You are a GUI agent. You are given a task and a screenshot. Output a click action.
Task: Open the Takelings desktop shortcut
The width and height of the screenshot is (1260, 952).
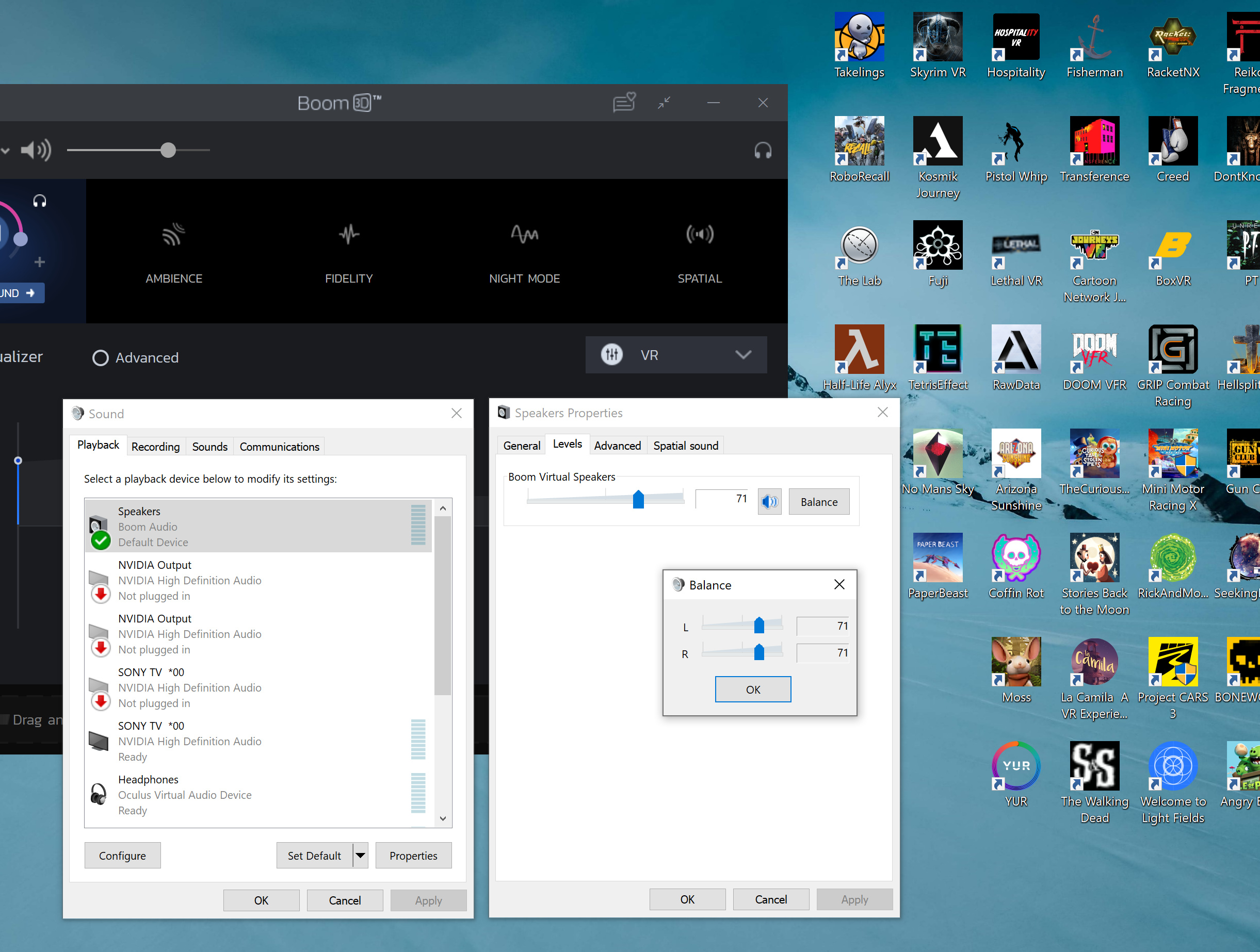[859, 45]
